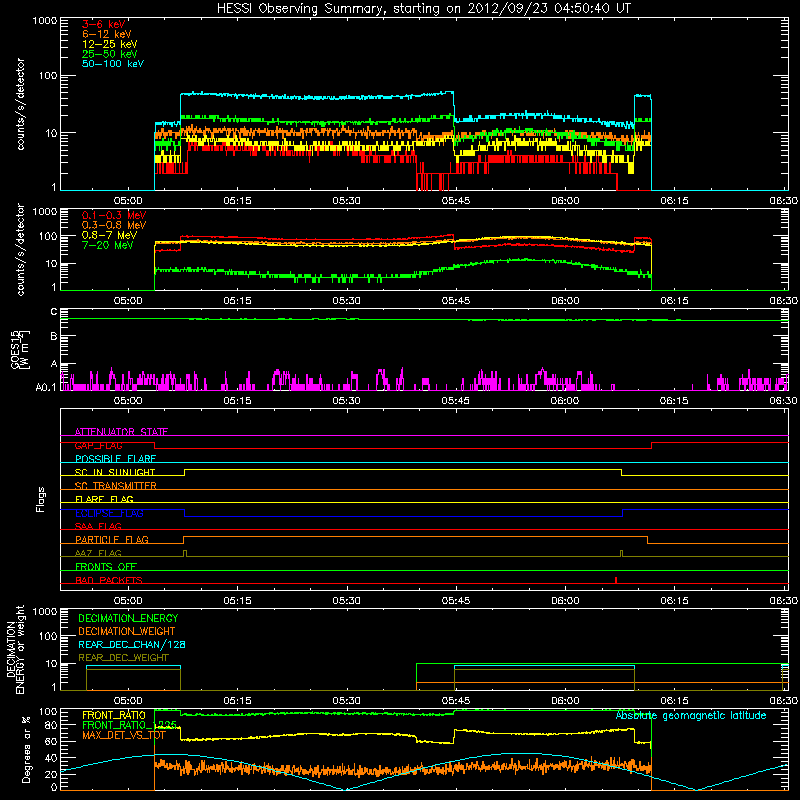
Task: Click the FRONT_RATIO_1225 legend label
Action: point(129,725)
